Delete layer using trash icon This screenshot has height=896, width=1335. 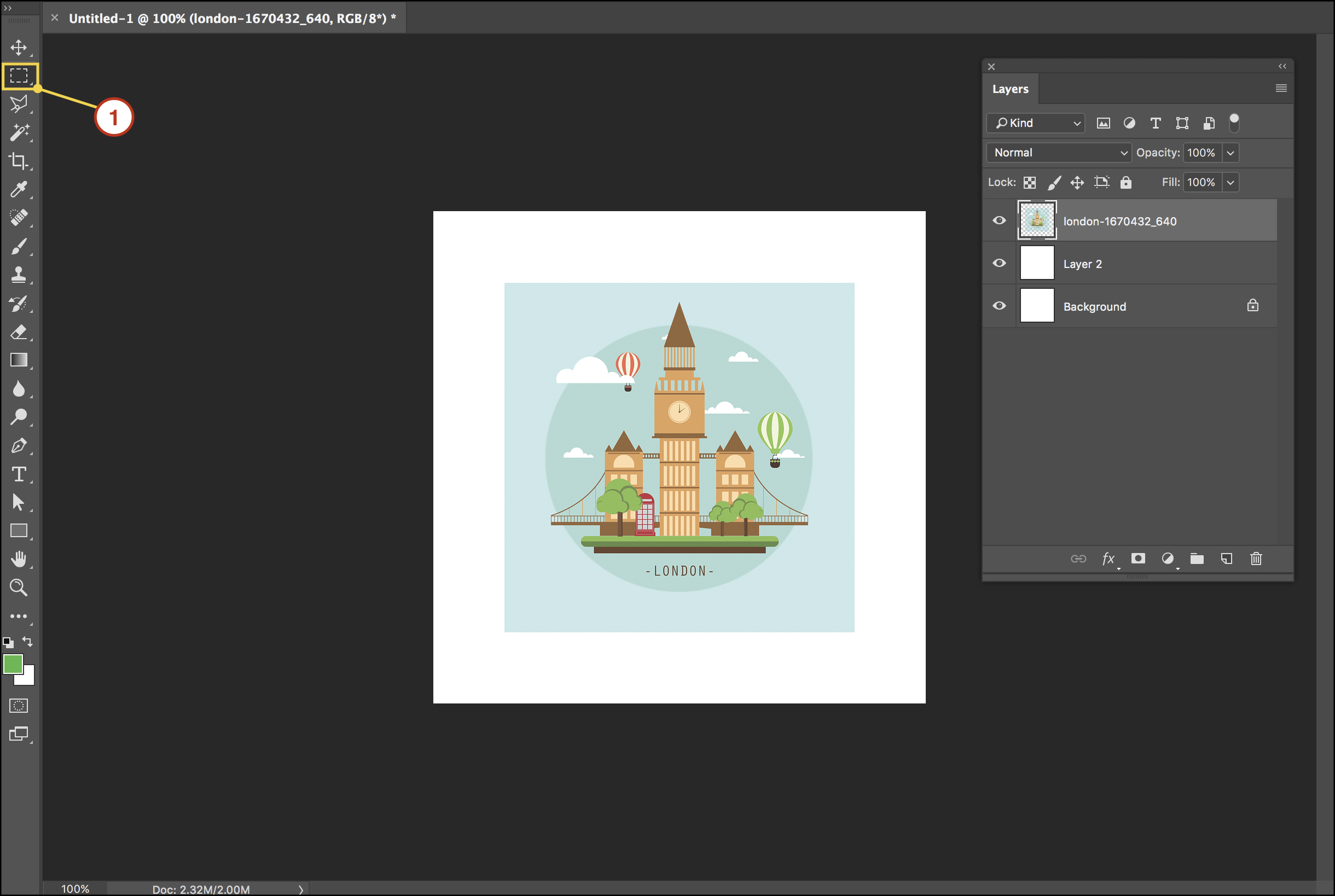coord(1256,558)
